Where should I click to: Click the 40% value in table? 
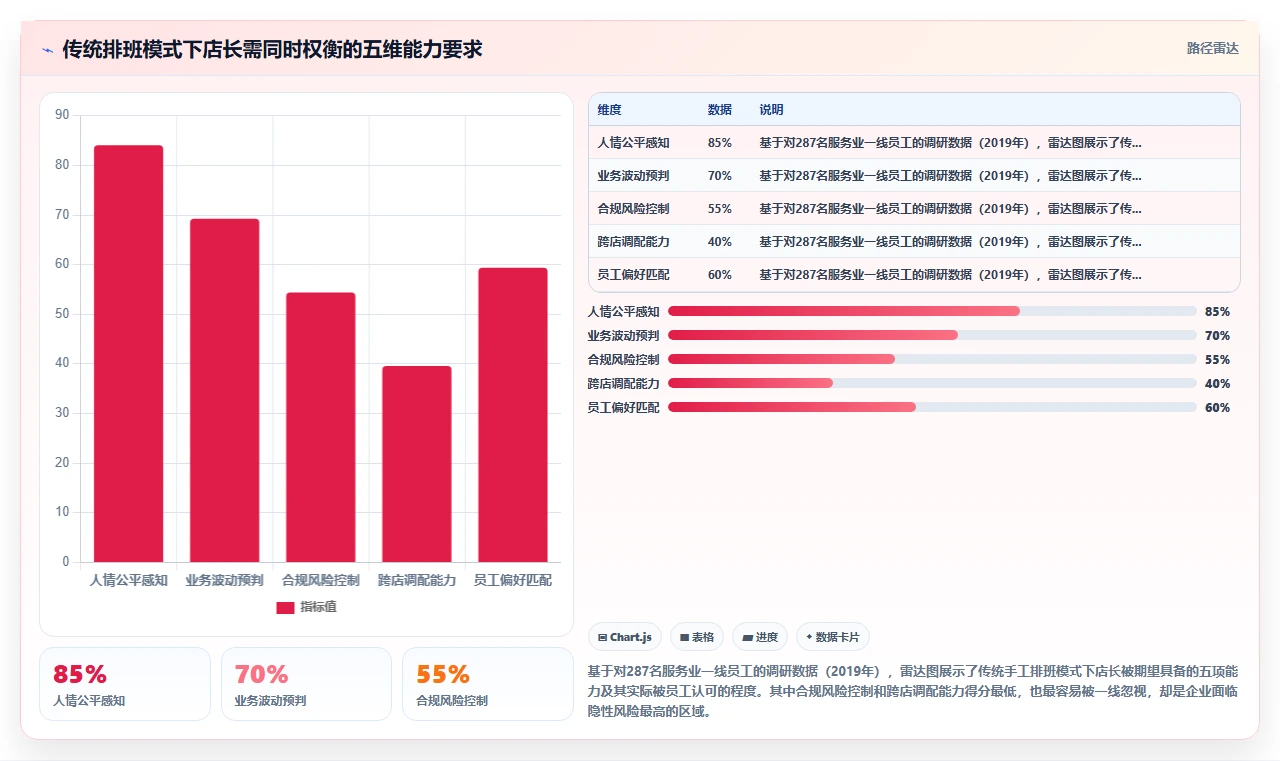coord(720,242)
